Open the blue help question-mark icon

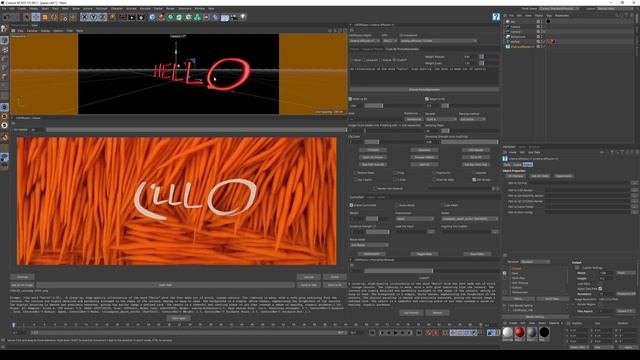point(496,17)
